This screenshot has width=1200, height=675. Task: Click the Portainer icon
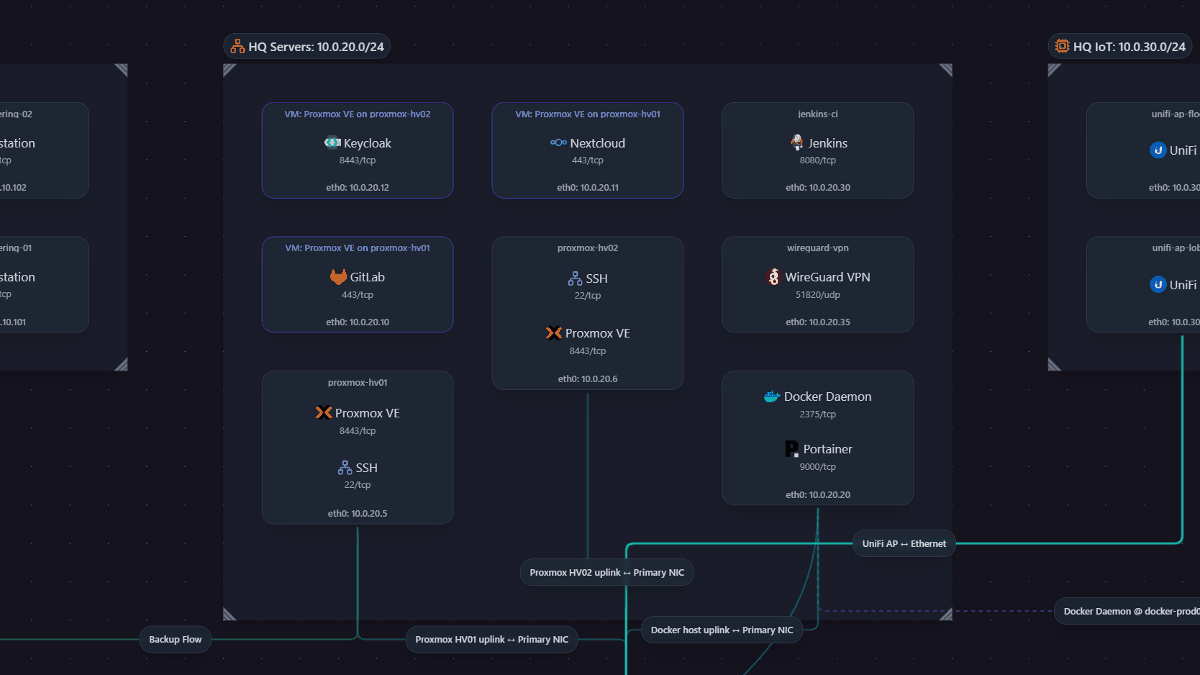[793, 448]
